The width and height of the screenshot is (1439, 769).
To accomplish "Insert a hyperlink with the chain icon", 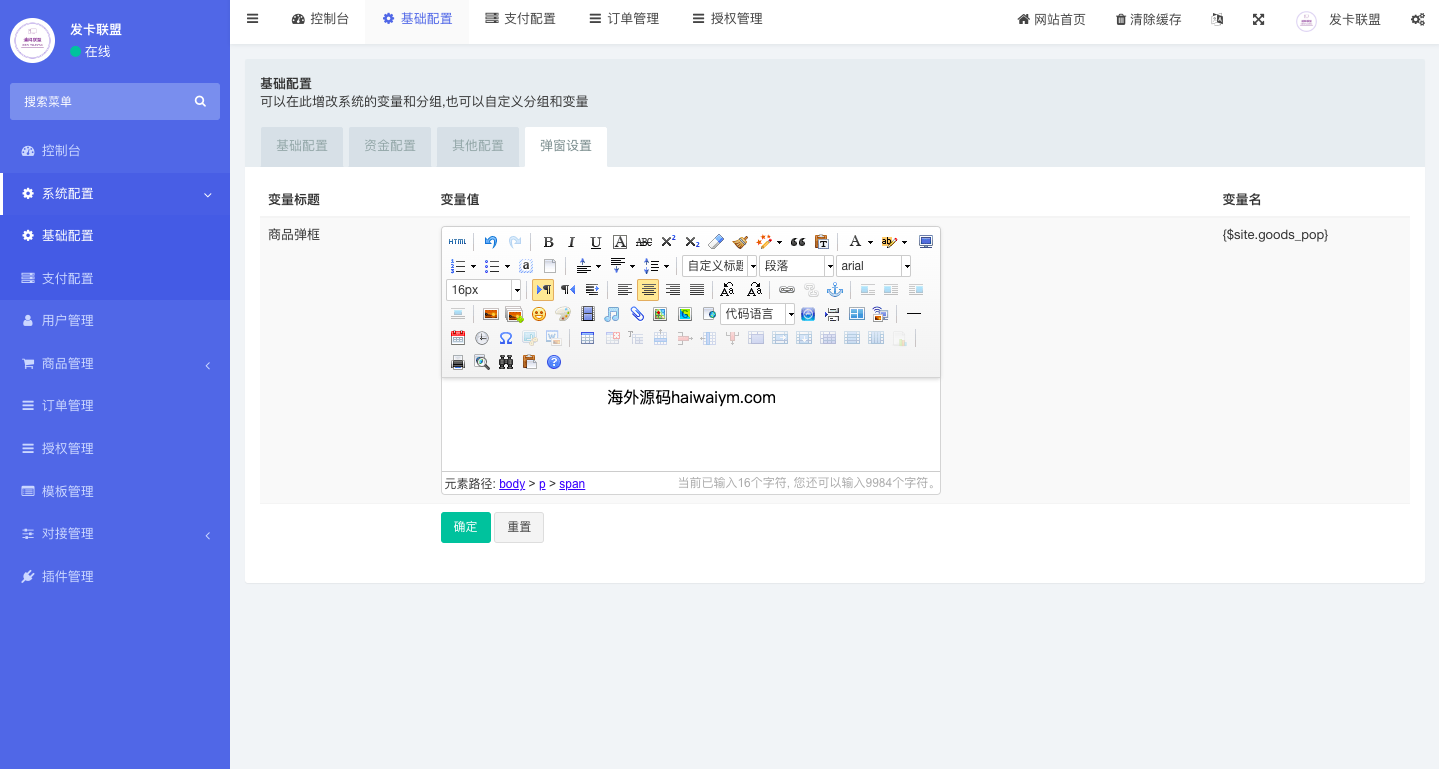I will 787,290.
